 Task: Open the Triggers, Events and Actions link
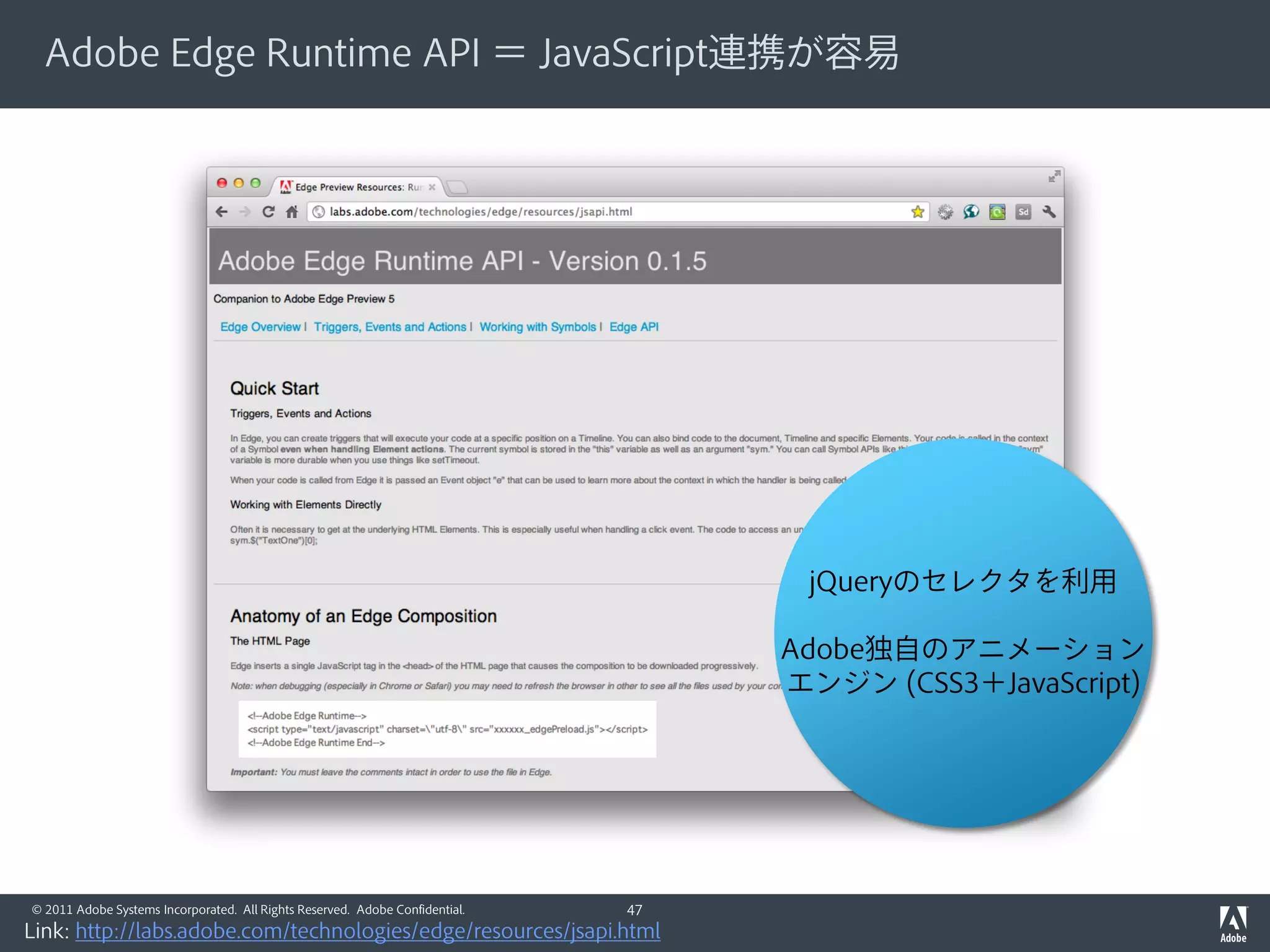[x=390, y=327]
